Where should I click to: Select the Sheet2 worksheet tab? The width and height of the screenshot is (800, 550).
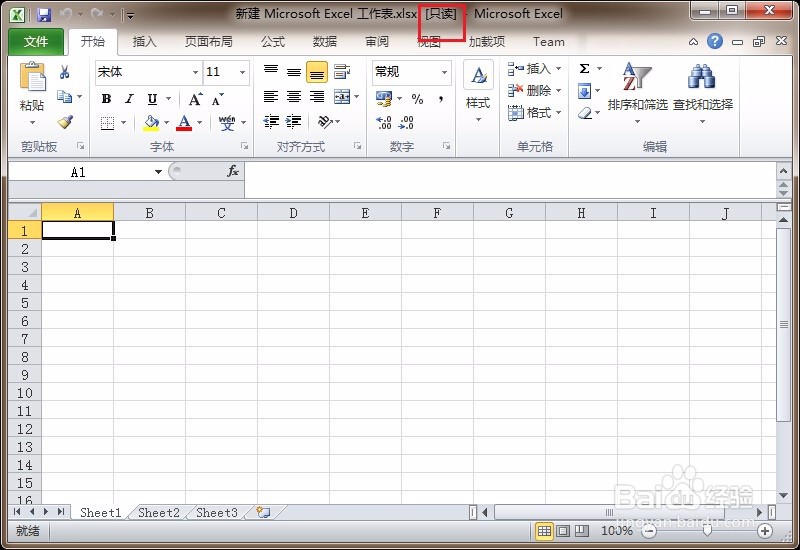(159, 512)
